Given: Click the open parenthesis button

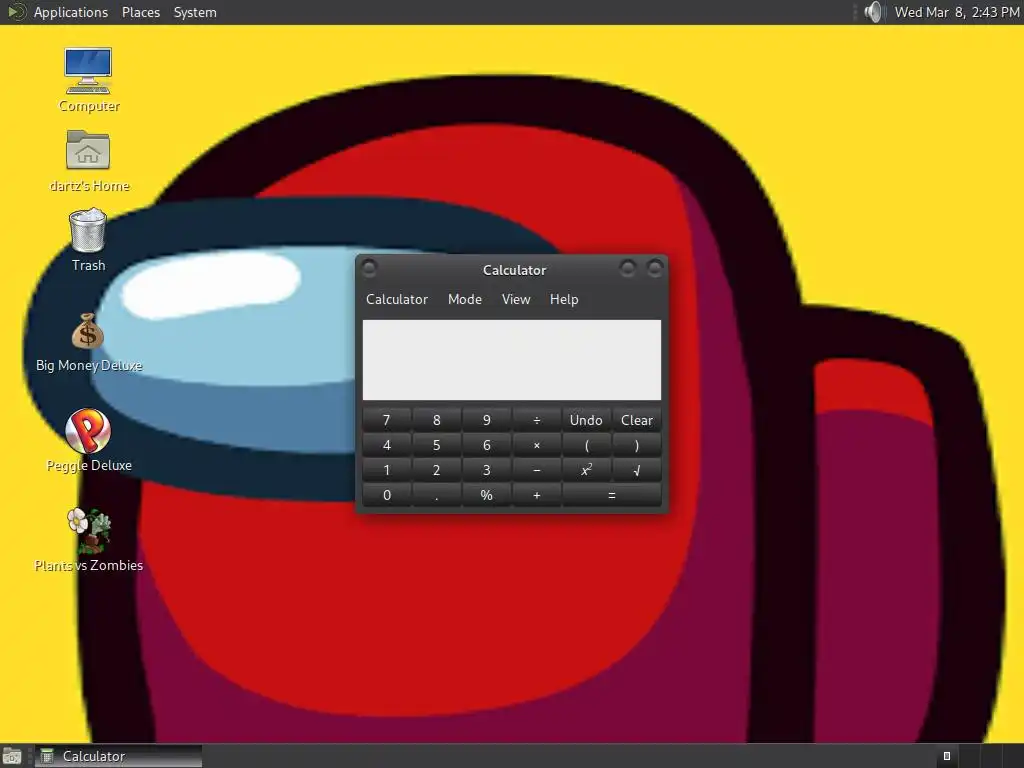Looking at the screenshot, I should click(586, 445).
